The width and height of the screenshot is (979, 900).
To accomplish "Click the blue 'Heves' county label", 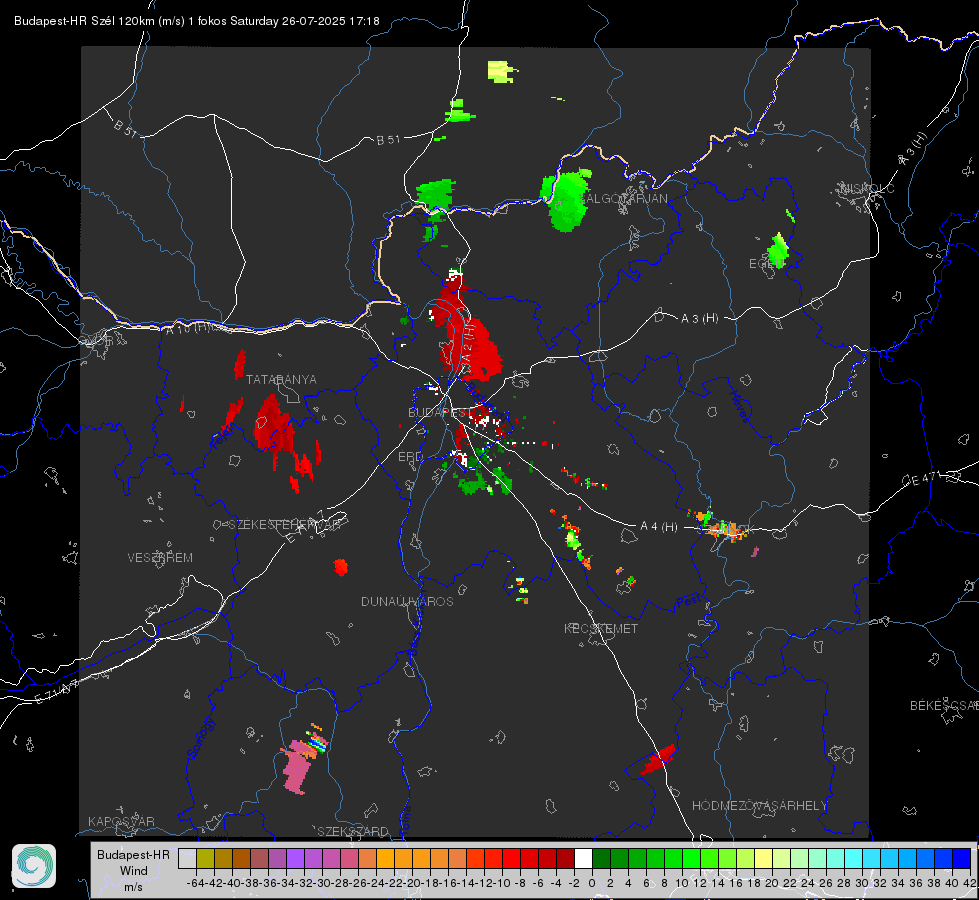I will (739, 406).
